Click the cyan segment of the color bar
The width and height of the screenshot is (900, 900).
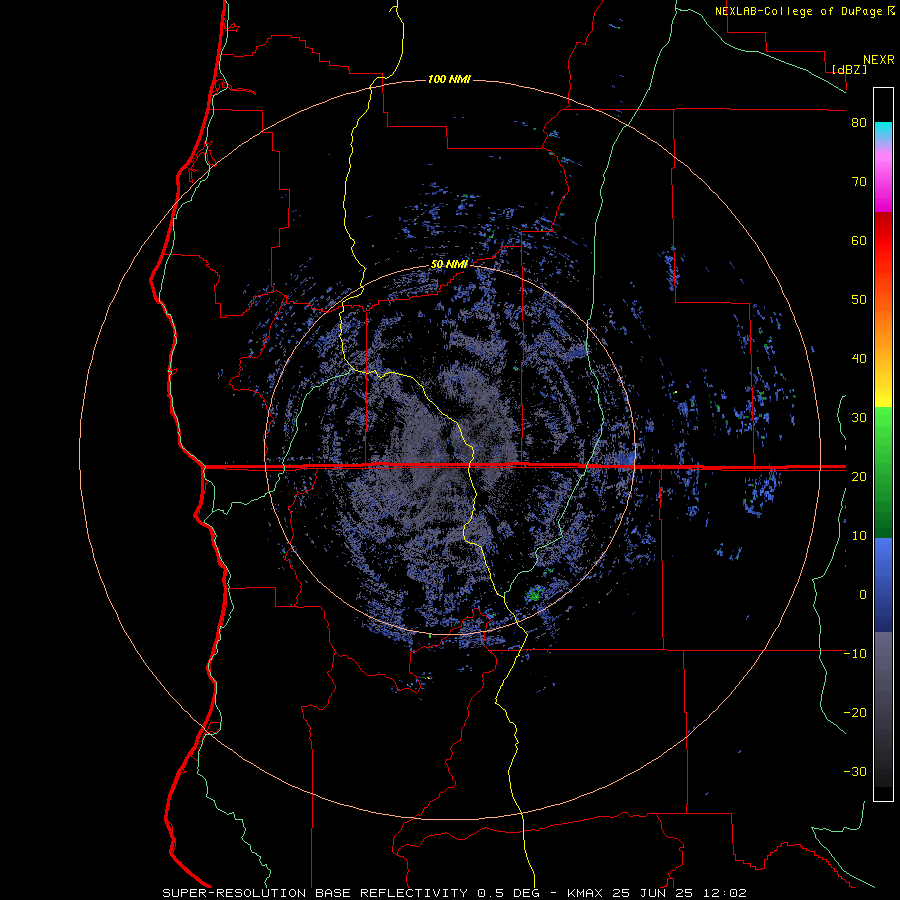coord(883,131)
